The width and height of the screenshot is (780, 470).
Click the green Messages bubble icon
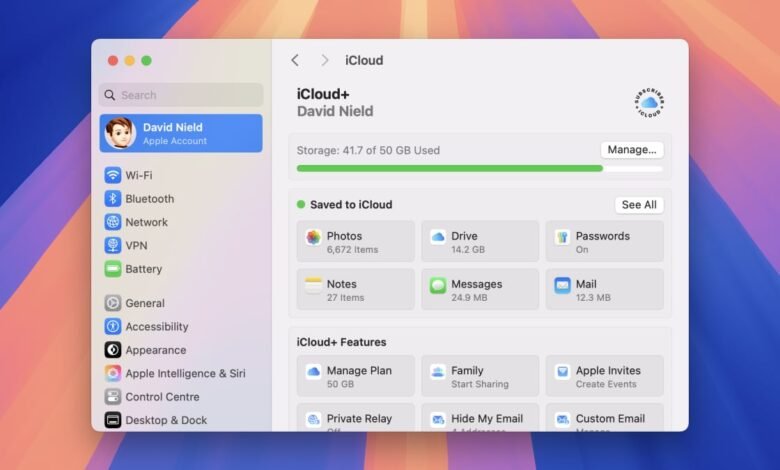438,285
